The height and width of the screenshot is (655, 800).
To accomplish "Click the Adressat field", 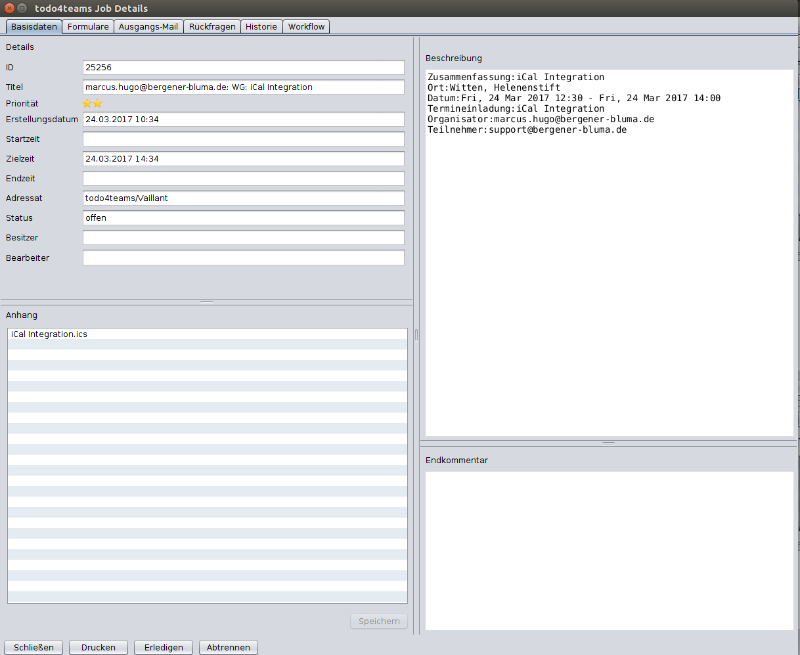I will click(244, 198).
